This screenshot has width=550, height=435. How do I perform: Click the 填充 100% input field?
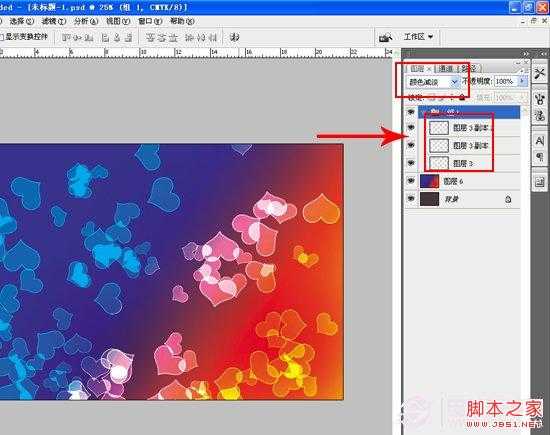(505, 98)
